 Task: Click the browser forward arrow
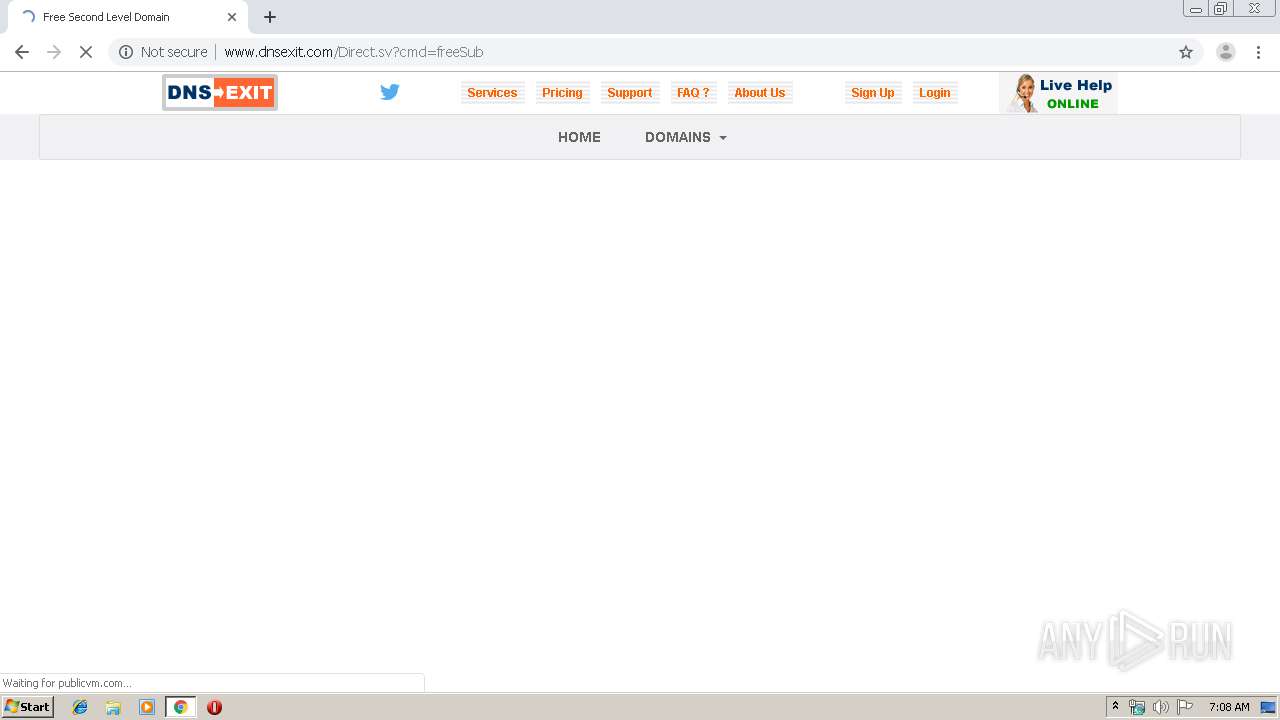pyautogui.click(x=54, y=52)
